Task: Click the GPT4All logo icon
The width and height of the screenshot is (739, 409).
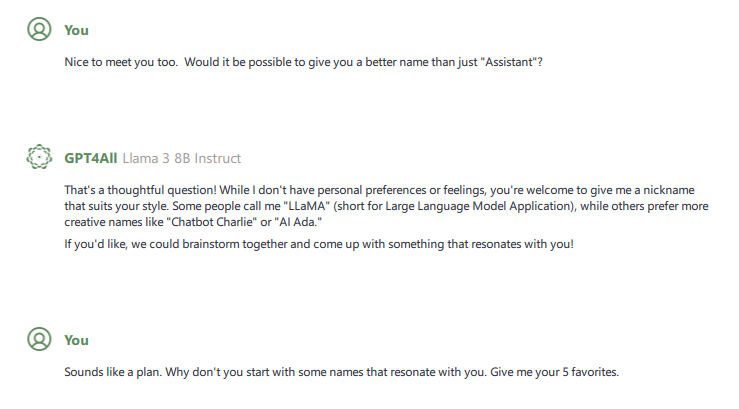Action: [x=39, y=158]
